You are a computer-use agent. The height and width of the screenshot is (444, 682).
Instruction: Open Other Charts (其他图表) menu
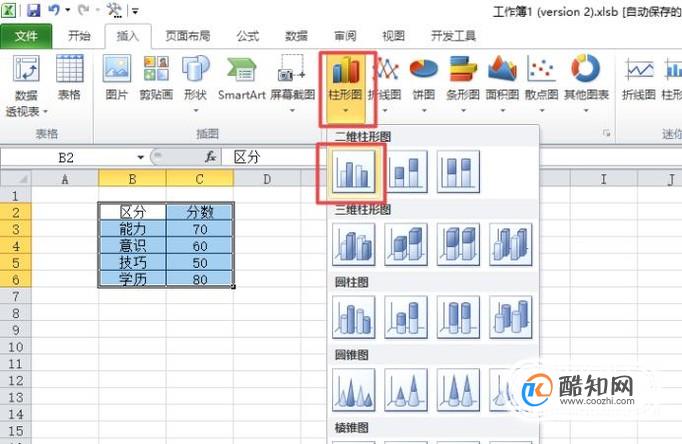click(x=586, y=83)
